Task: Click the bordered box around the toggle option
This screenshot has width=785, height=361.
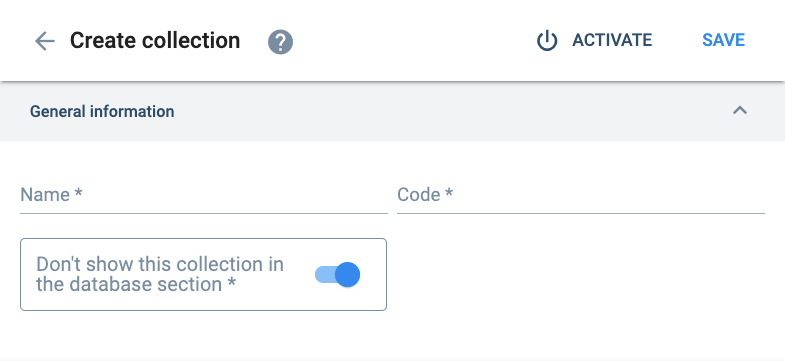Action: (203, 274)
